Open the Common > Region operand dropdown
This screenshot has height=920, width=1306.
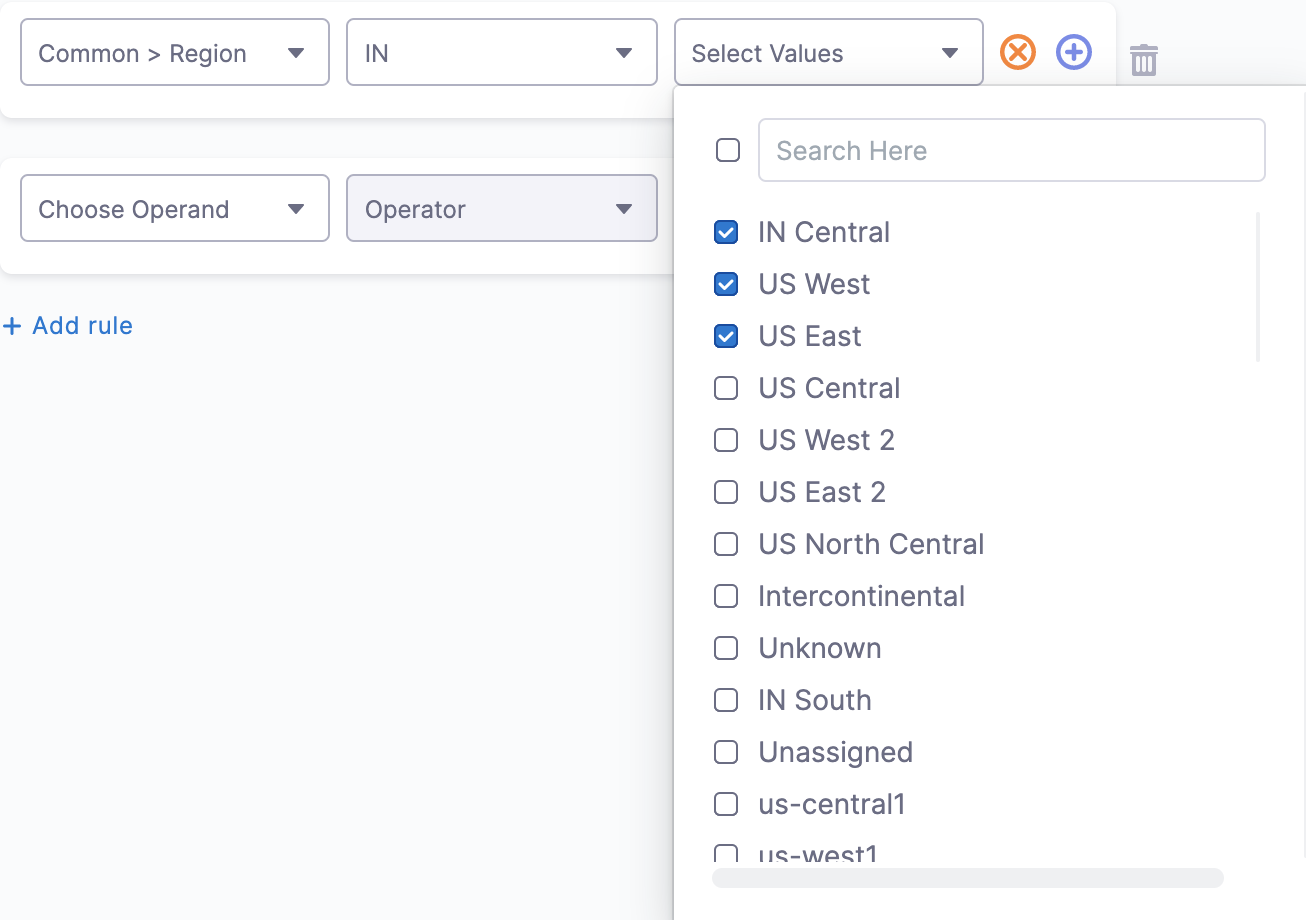coord(175,52)
